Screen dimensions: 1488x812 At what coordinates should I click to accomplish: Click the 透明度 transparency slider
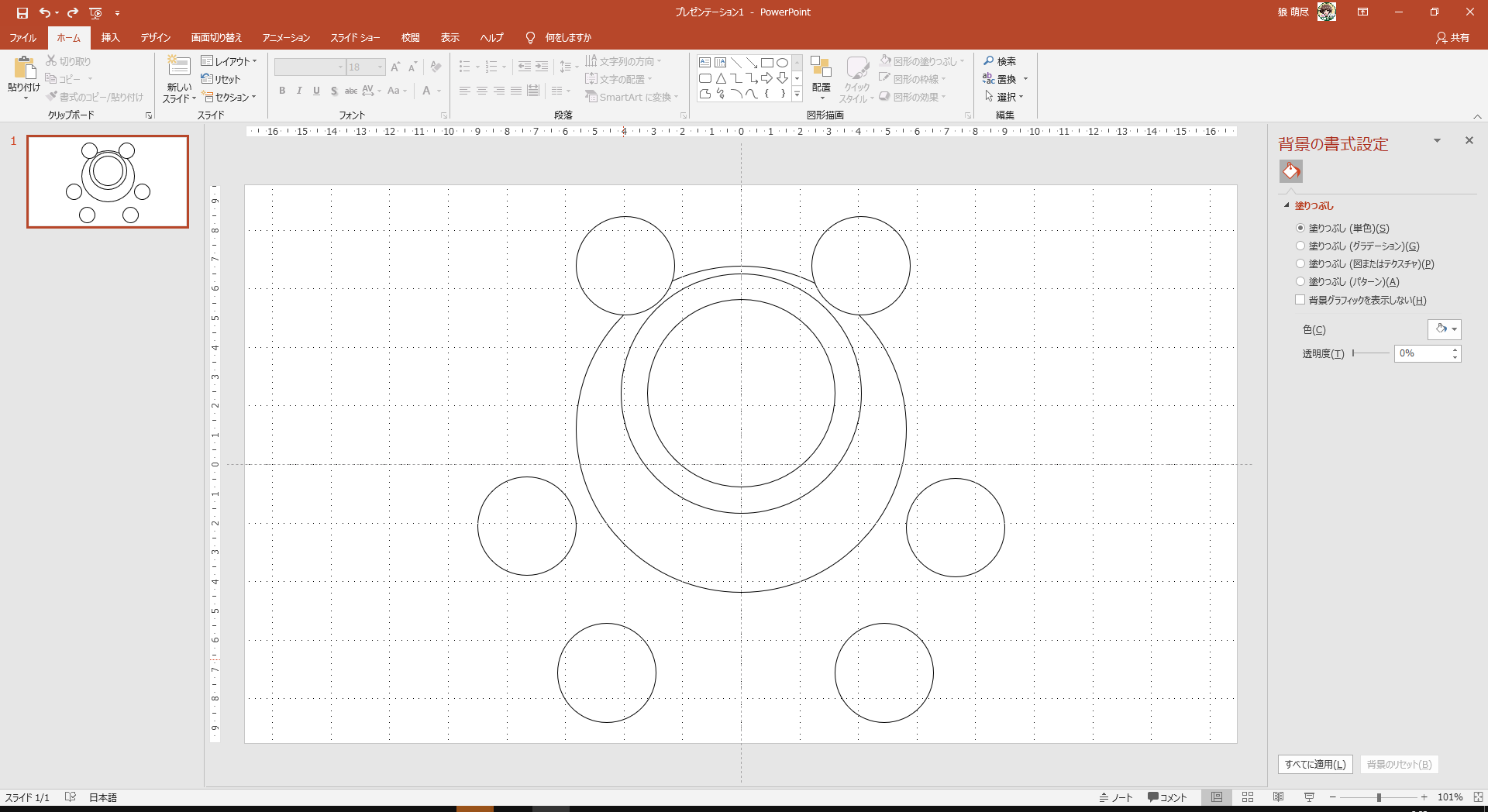1371,353
